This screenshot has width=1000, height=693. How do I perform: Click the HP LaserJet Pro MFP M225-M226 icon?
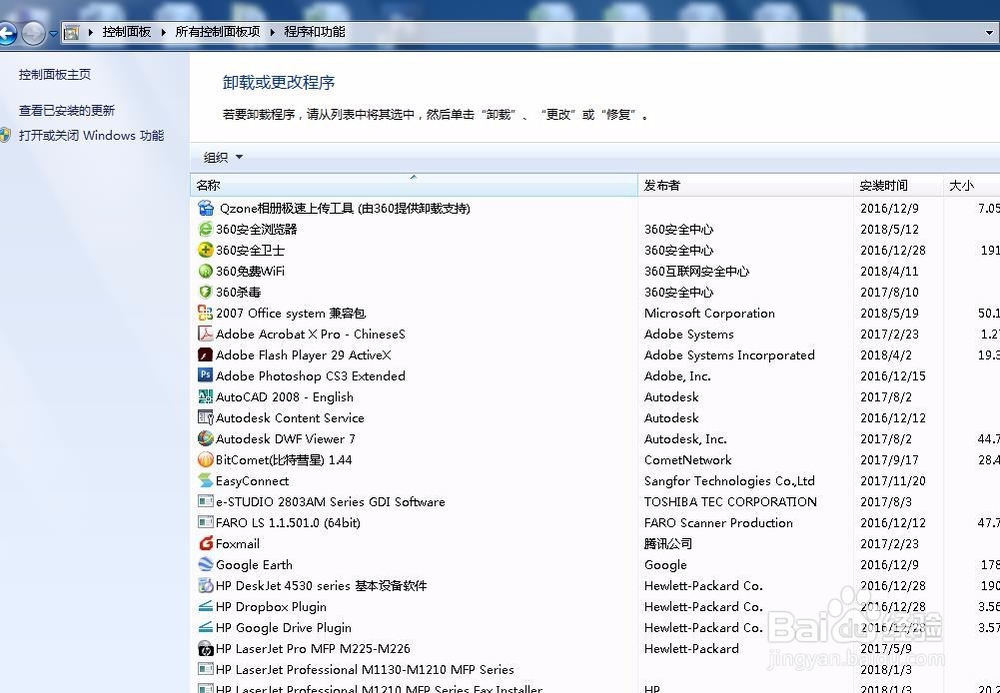coord(205,648)
